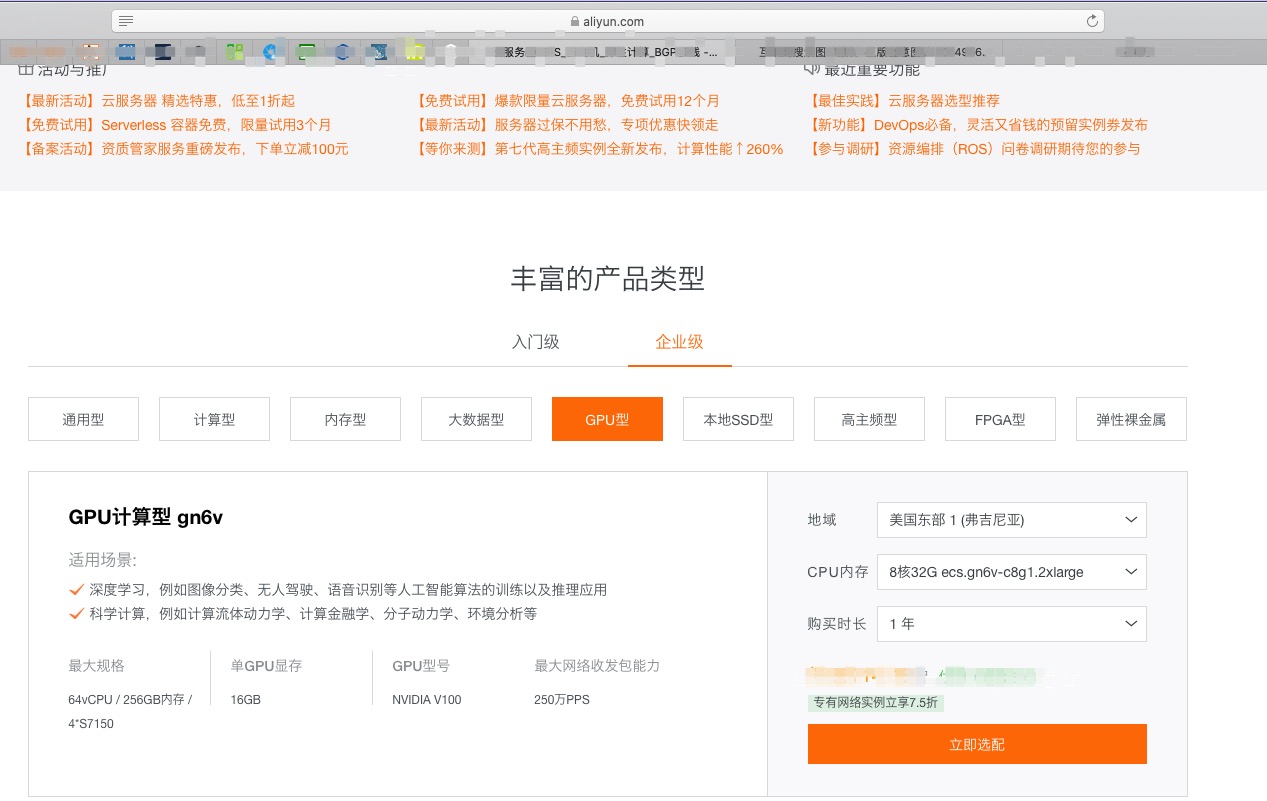Open 云服务器选型推荐 link
This screenshot has width=1267, height=801.
click(x=903, y=101)
